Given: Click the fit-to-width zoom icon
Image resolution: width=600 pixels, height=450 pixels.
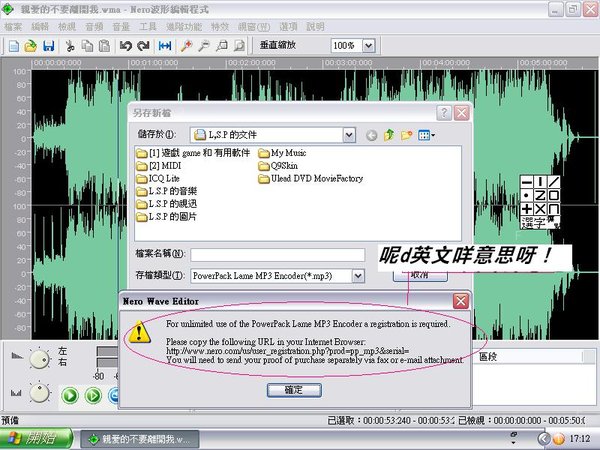Looking at the screenshot, I should 165,46.
